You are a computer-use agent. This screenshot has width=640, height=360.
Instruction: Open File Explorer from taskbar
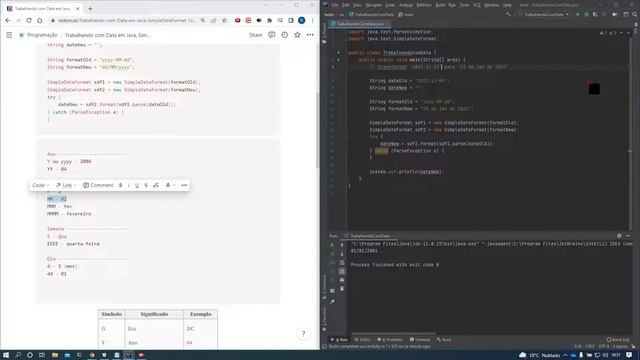click(55, 355)
